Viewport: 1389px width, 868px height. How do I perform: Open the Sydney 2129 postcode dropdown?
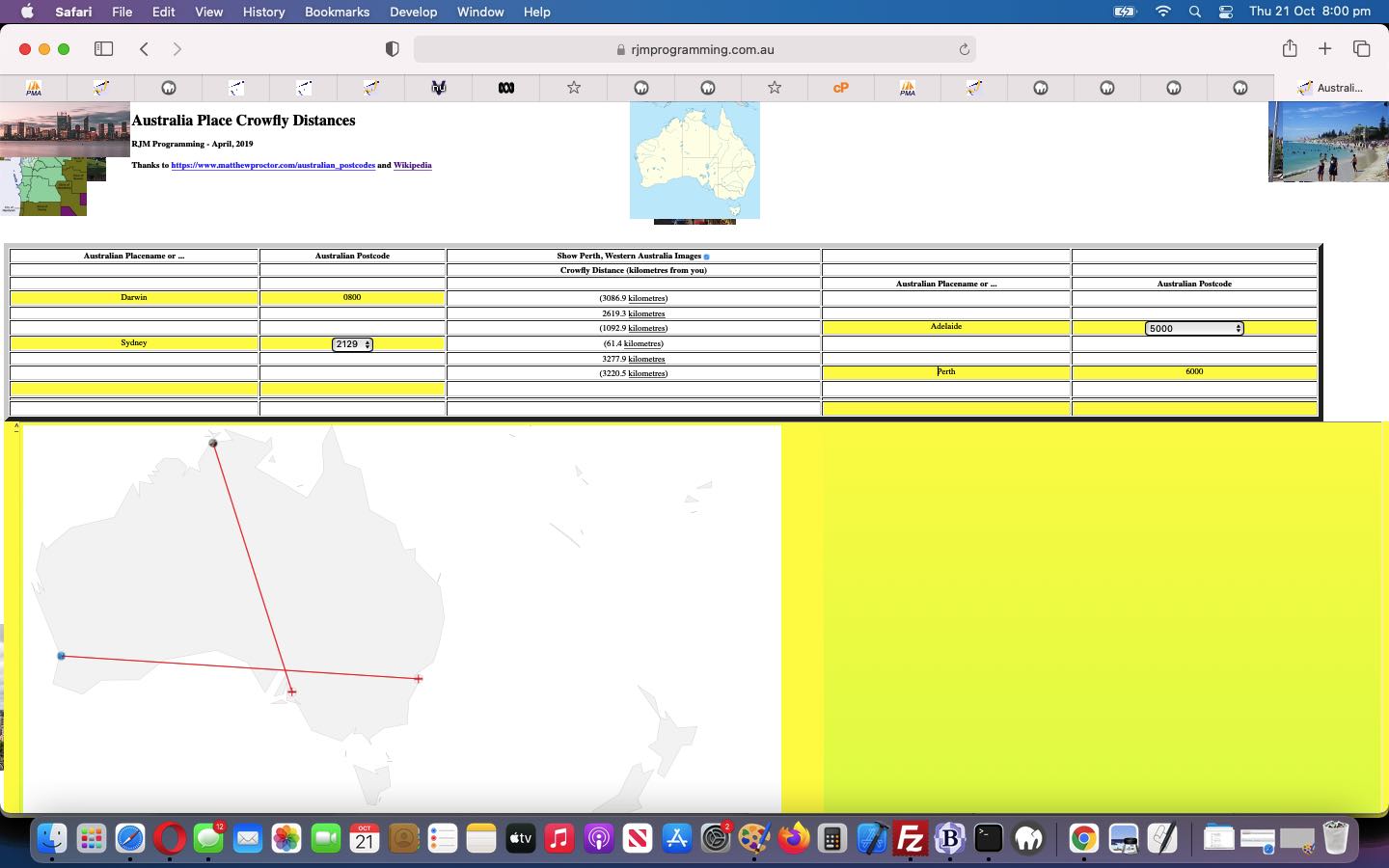pyautogui.click(x=352, y=344)
